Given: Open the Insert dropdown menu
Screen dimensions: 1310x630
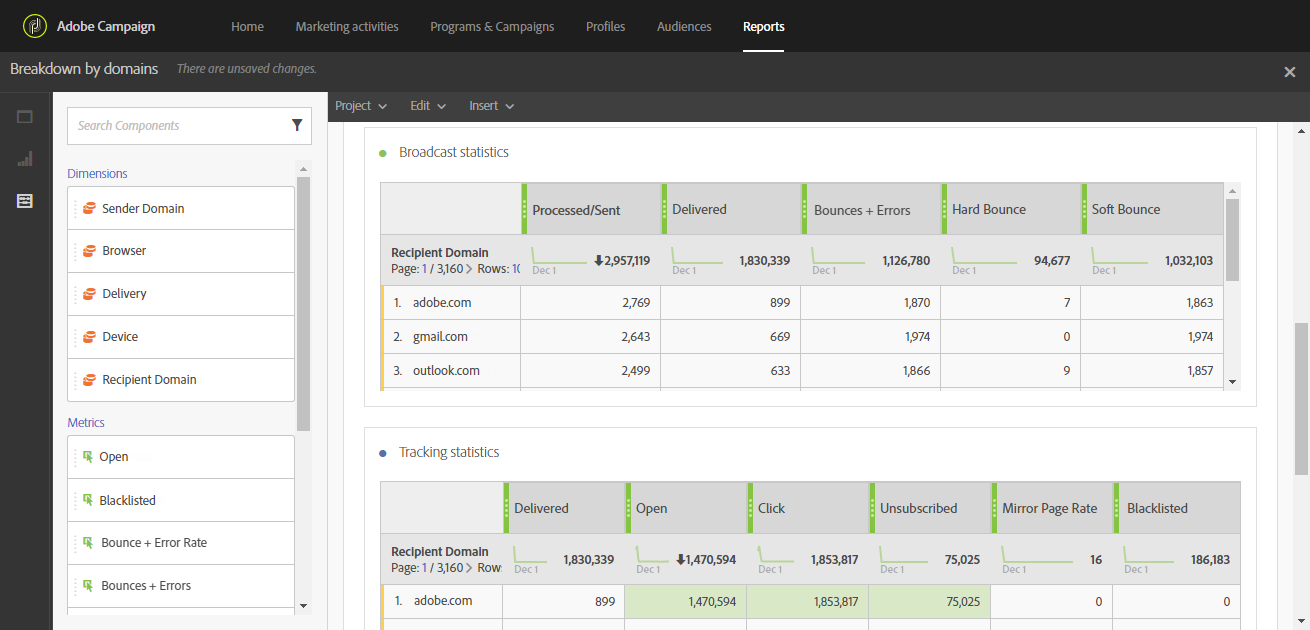Looking at the screenshot, I should tap(492, 106).
